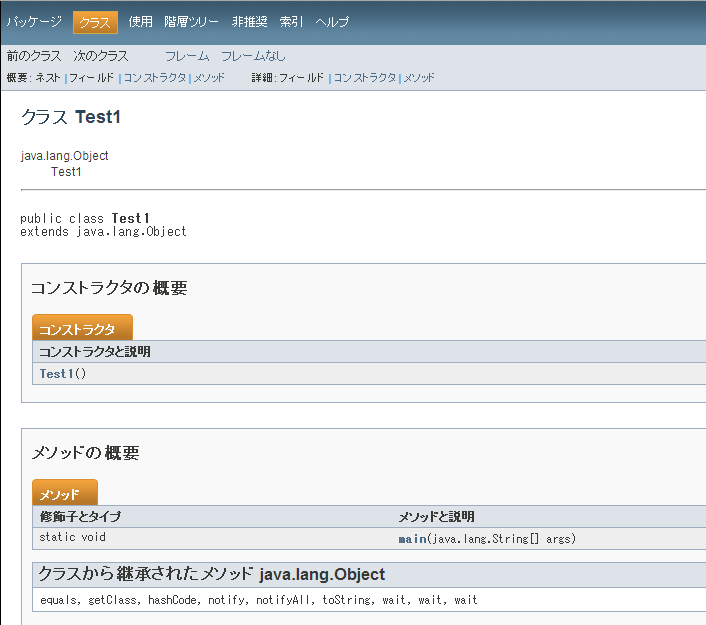Jump to コンストラクタ in the 詳細 links
Viewport: 706px width, 625px height.
pyautogui.click(x=365, y=77)
